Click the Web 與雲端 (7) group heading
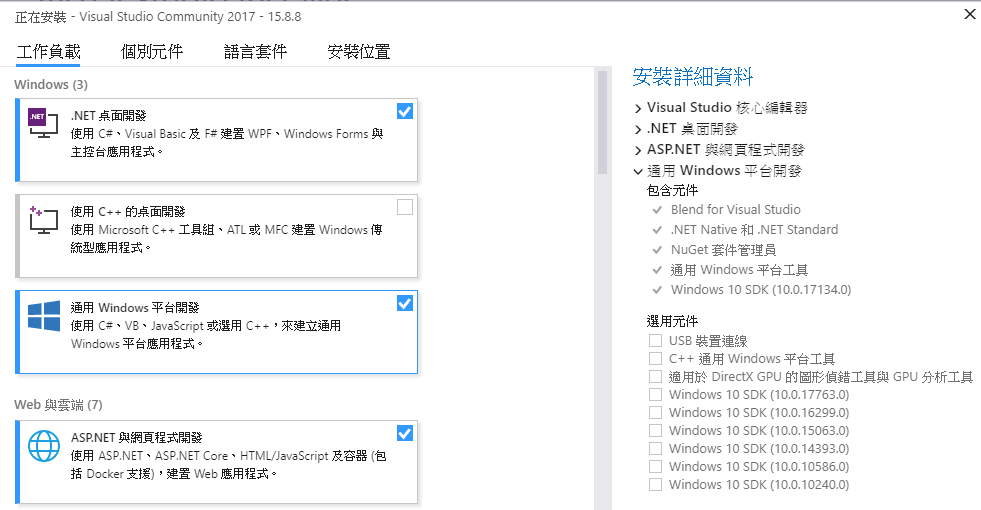Image resolution: width=981 pixels, height=510 pixels. click(x=58, y=405)
